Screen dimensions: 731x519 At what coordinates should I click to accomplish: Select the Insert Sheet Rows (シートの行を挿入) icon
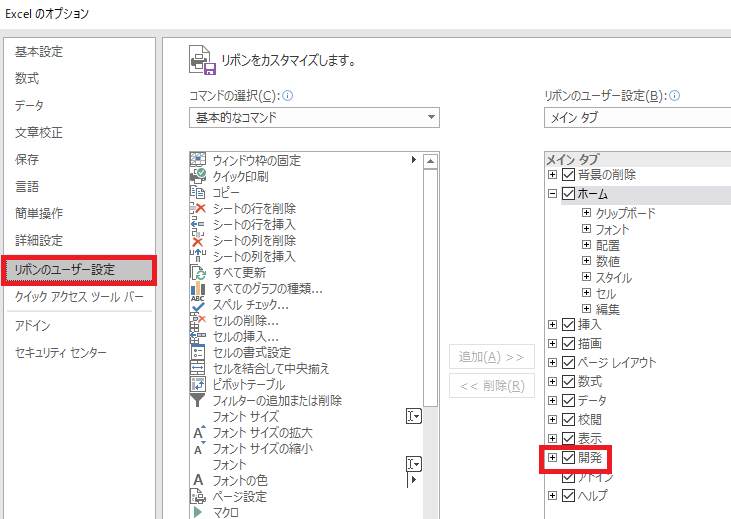point(198,224)
